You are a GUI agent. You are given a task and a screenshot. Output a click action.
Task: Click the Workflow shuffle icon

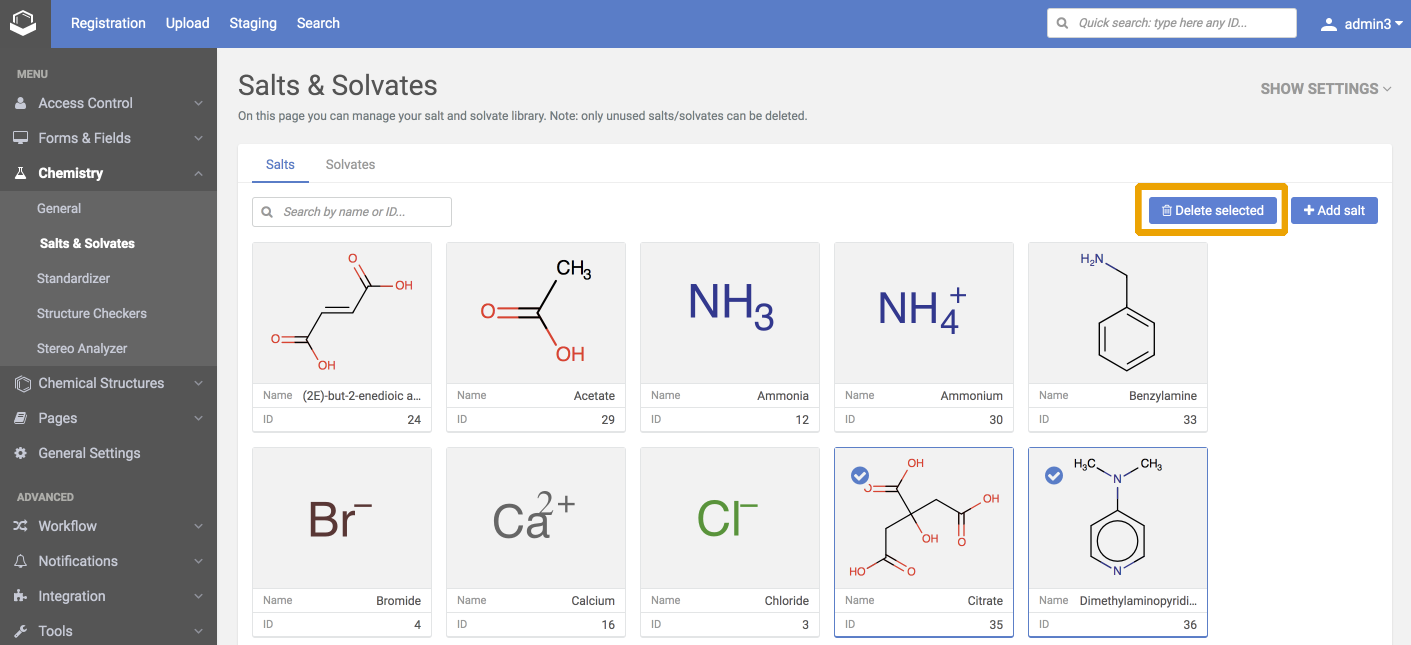click(x=21, y=526)
